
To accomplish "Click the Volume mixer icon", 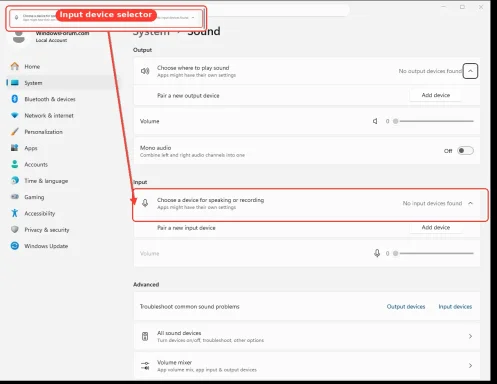I will [x=145, y=366].
